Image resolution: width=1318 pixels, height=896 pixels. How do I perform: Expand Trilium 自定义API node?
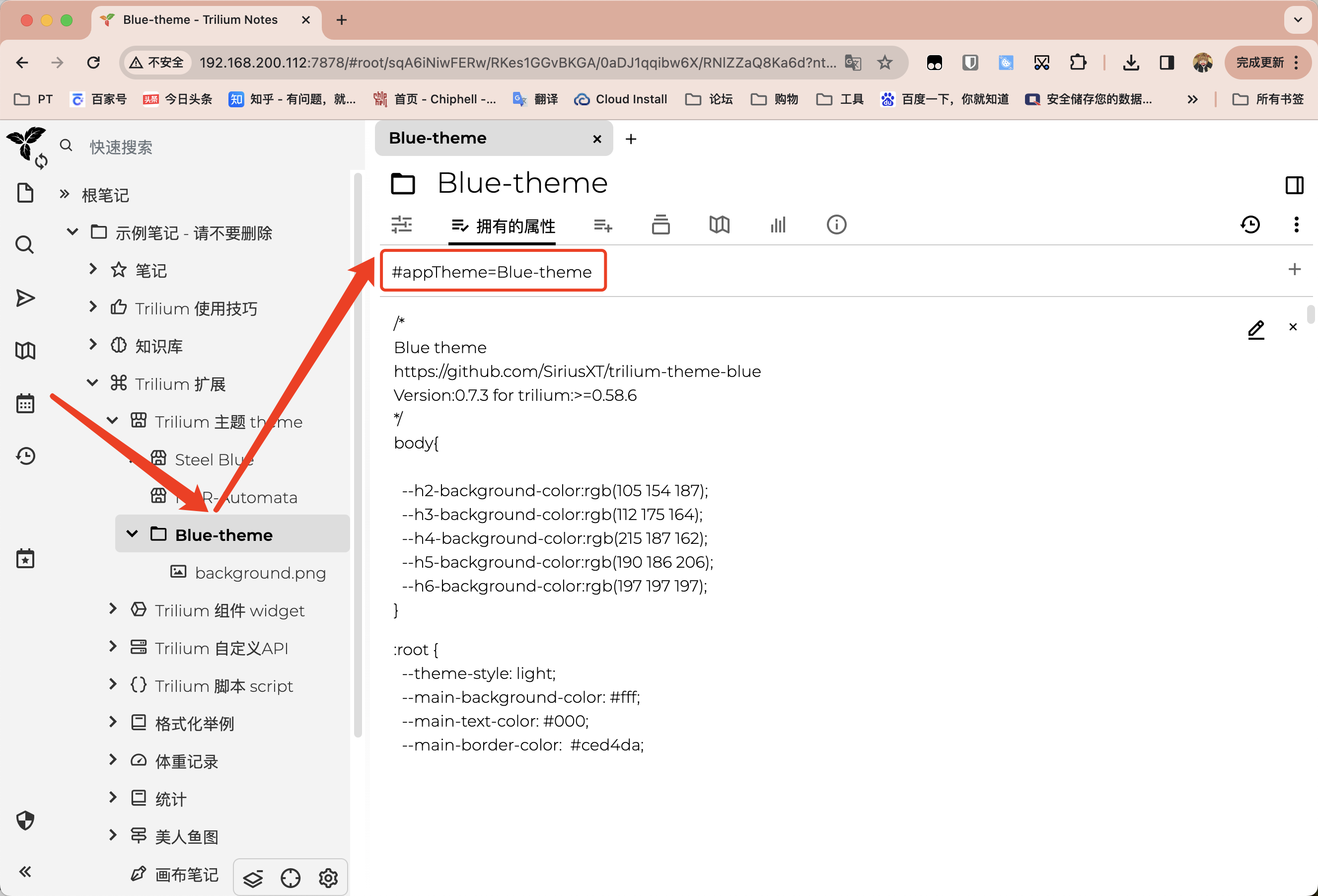pos(113,646)
